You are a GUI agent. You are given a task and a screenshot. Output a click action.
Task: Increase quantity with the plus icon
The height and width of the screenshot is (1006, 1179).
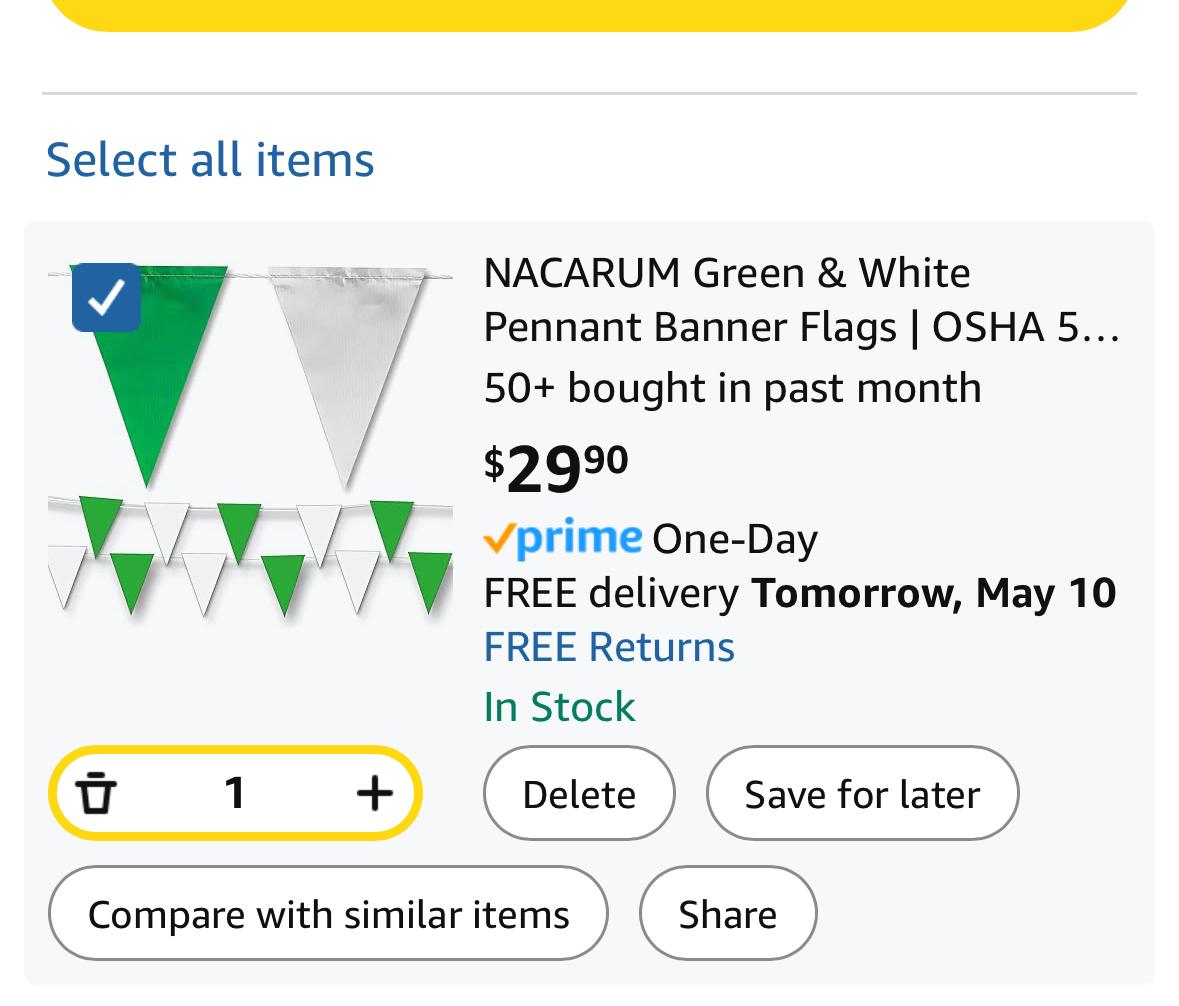click(x=374, y=793)
